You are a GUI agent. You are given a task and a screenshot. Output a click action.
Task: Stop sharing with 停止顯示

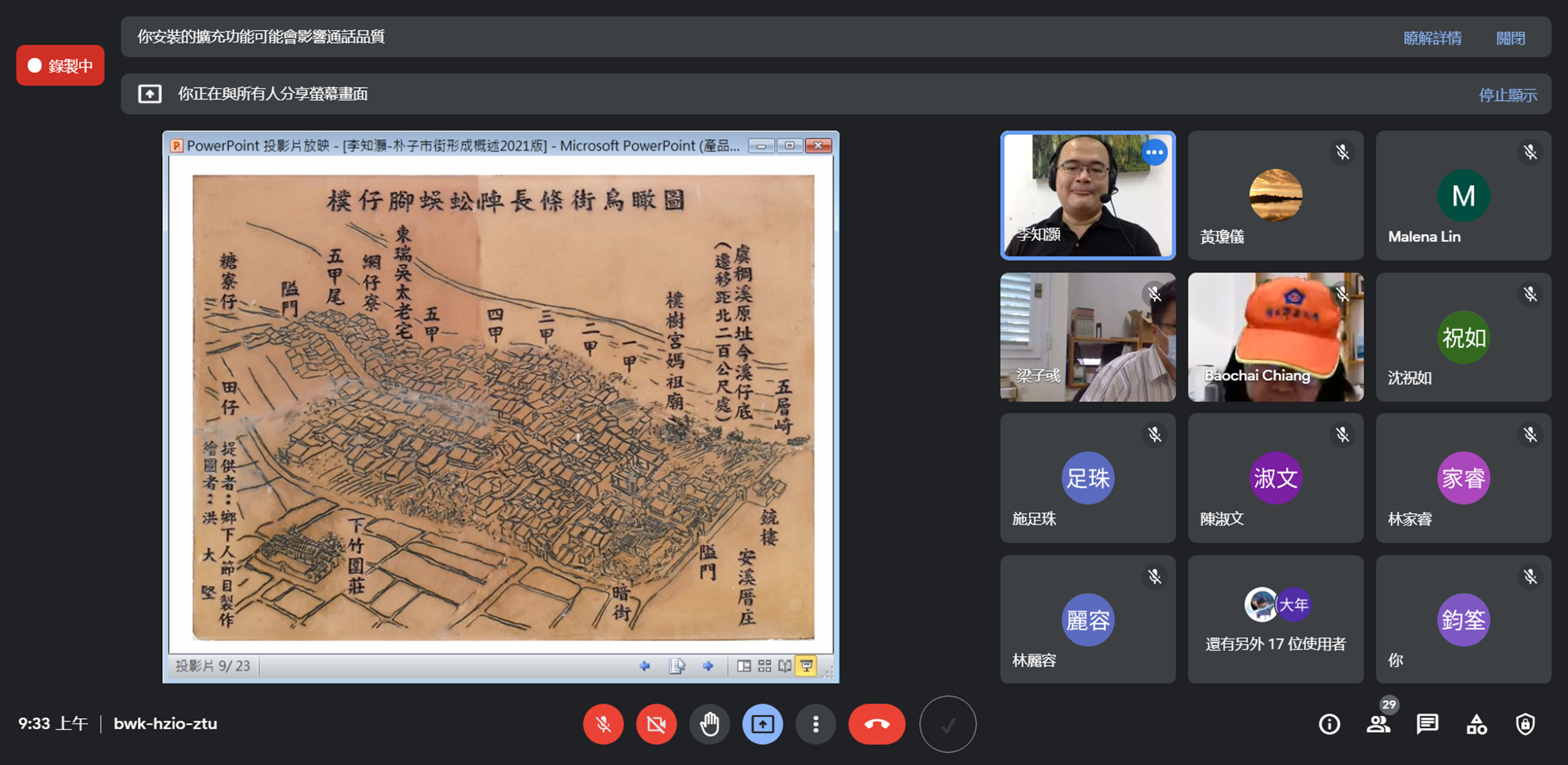(x=1508, y=95)
